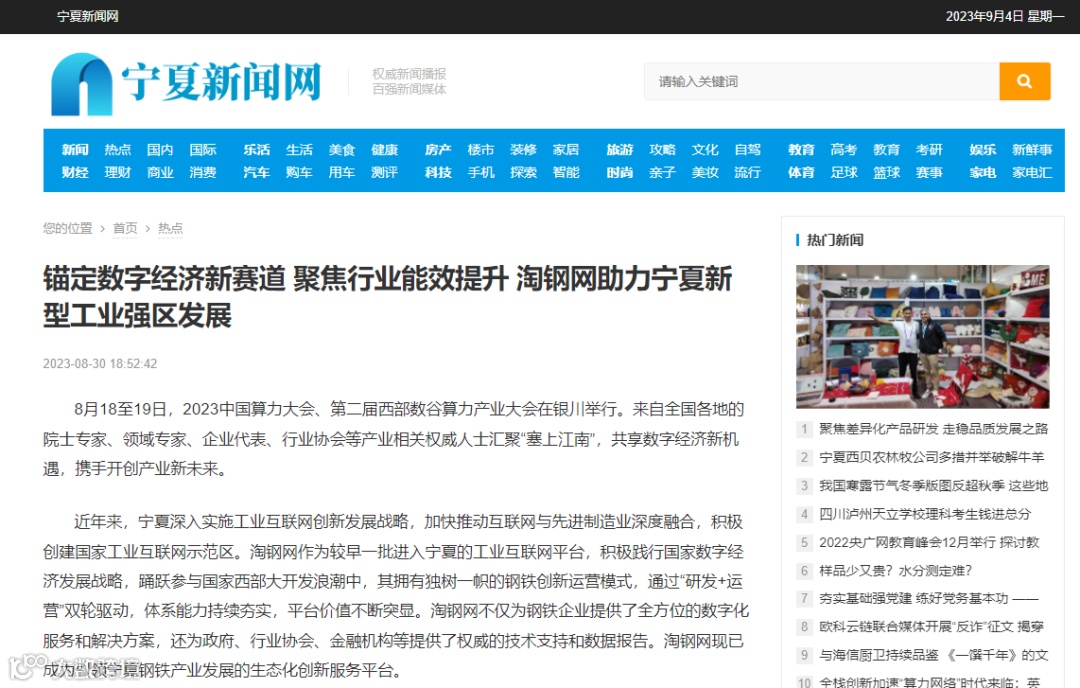The height and width of the screenshot is (688, 1080).
Task: Open the 生活 navigation link
Action: tap(299, 149)
